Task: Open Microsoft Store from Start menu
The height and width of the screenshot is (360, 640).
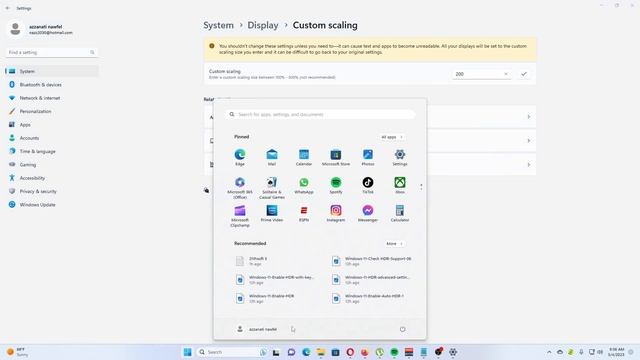Action: (x=336, y=157)
